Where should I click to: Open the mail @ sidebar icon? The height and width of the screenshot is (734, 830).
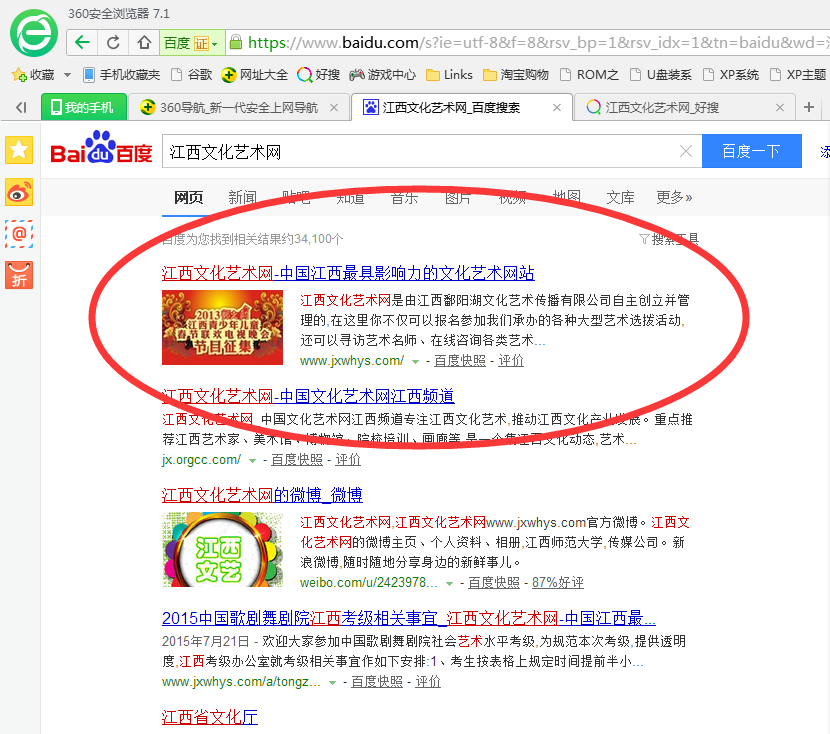point(19,234)
